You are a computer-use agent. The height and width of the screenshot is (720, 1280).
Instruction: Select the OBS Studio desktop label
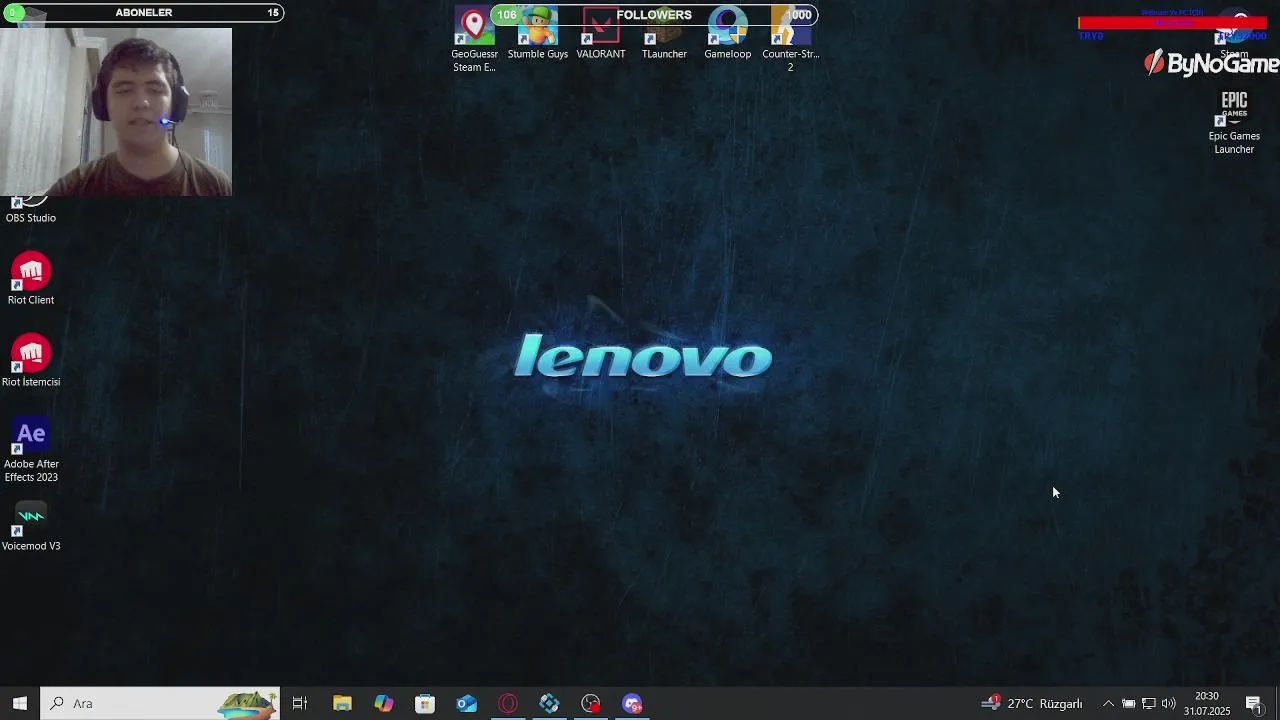point(31,218)
